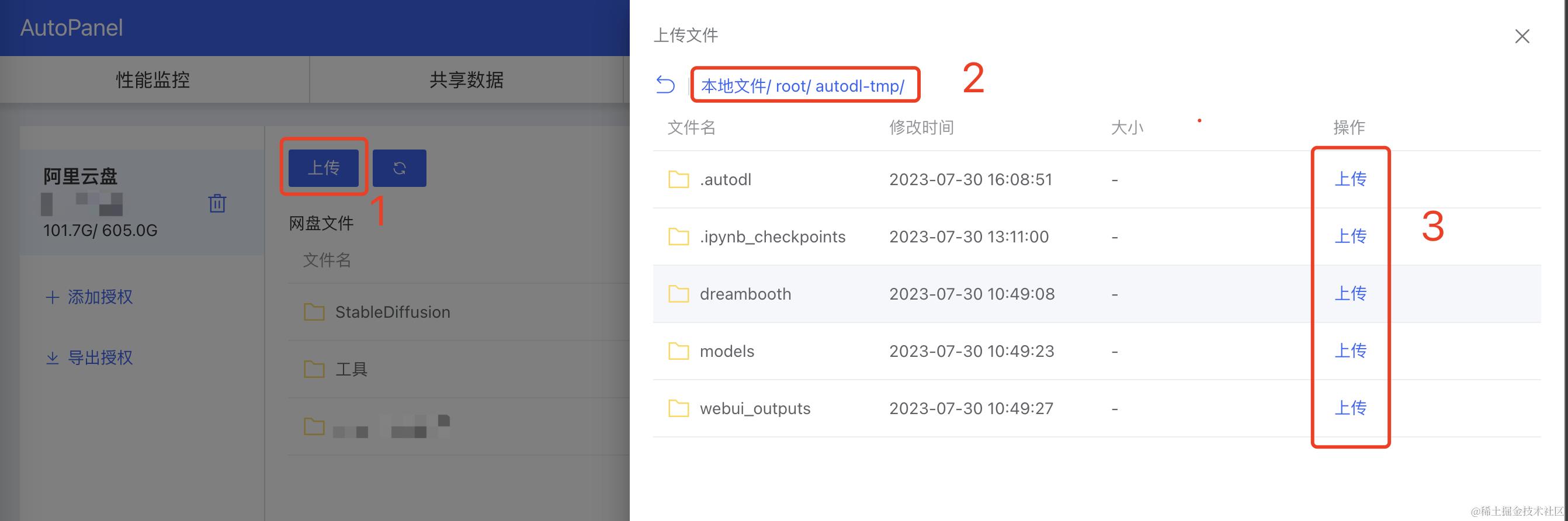Click the models folder icon
The width and height of the screenshot is (1568, 521).
(x=678, y=351)
